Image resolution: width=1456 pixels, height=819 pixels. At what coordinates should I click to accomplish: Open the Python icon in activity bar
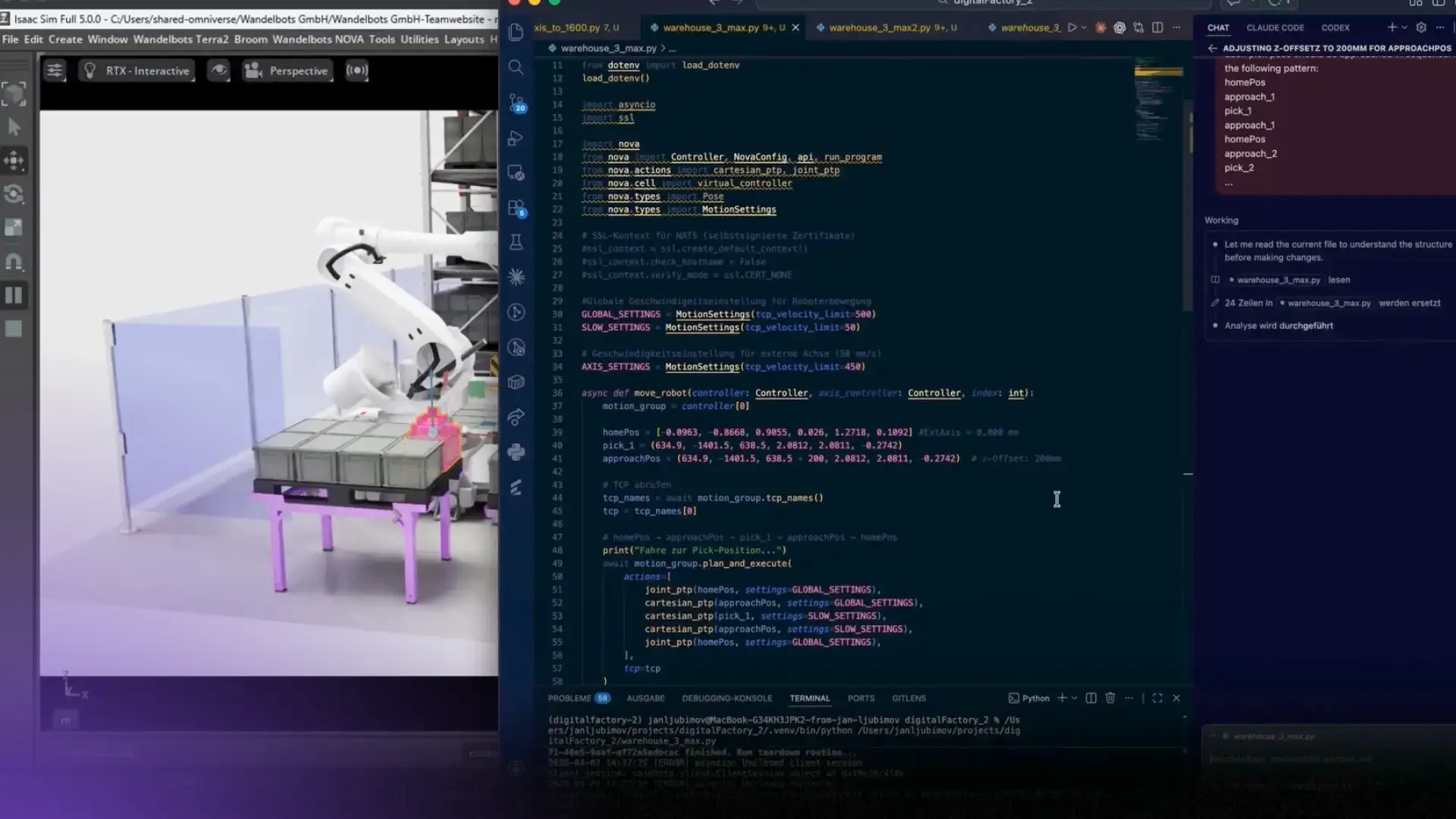pos(516,452)
